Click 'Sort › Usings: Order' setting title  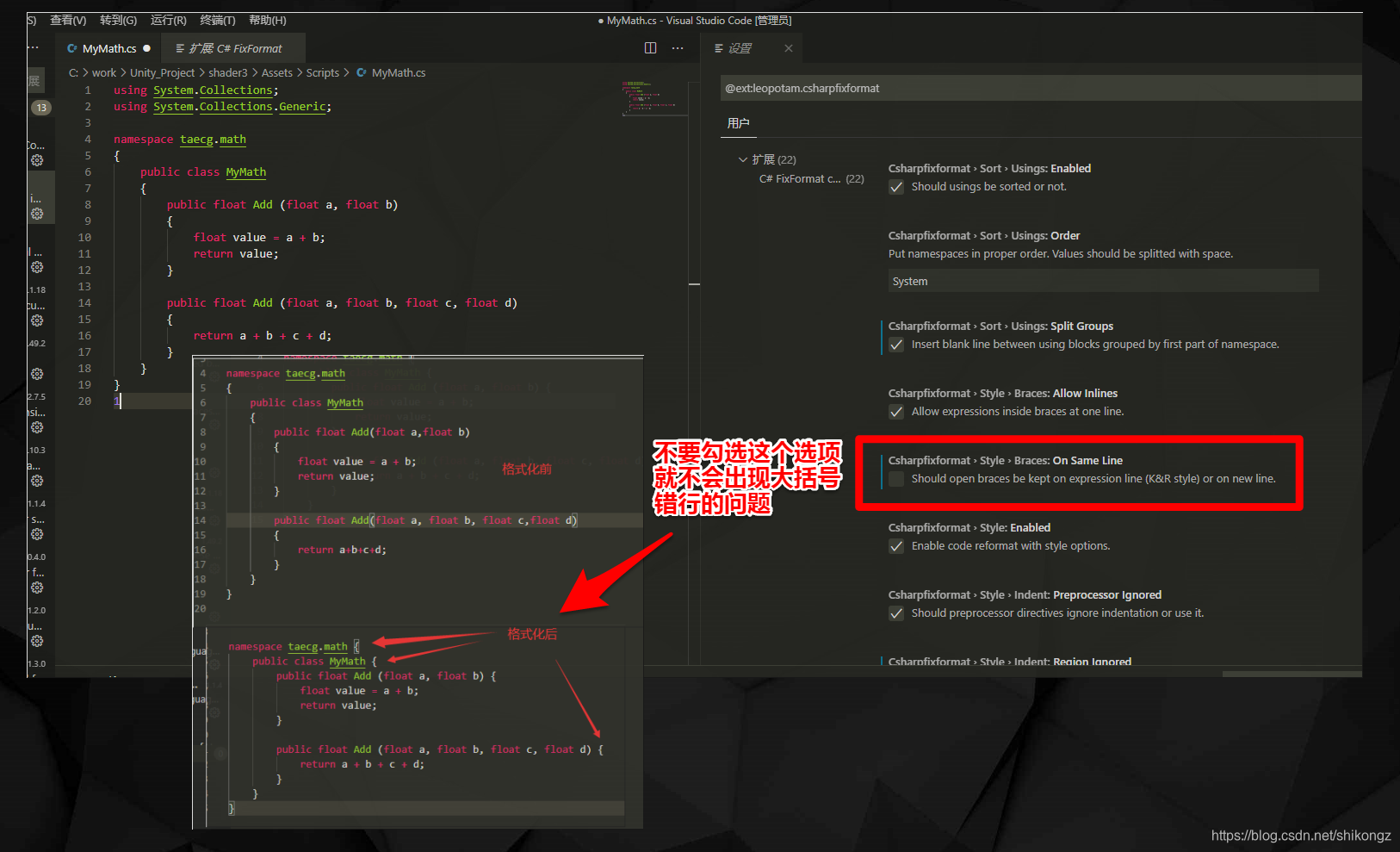coord(984,236)
